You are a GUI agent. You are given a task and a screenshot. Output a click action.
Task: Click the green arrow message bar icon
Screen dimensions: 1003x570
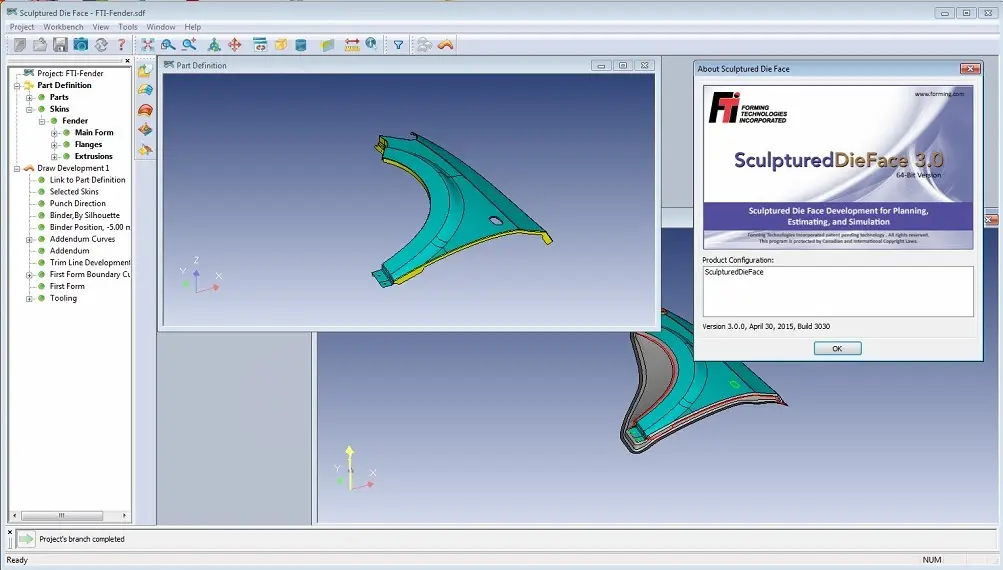coord(26,539)
